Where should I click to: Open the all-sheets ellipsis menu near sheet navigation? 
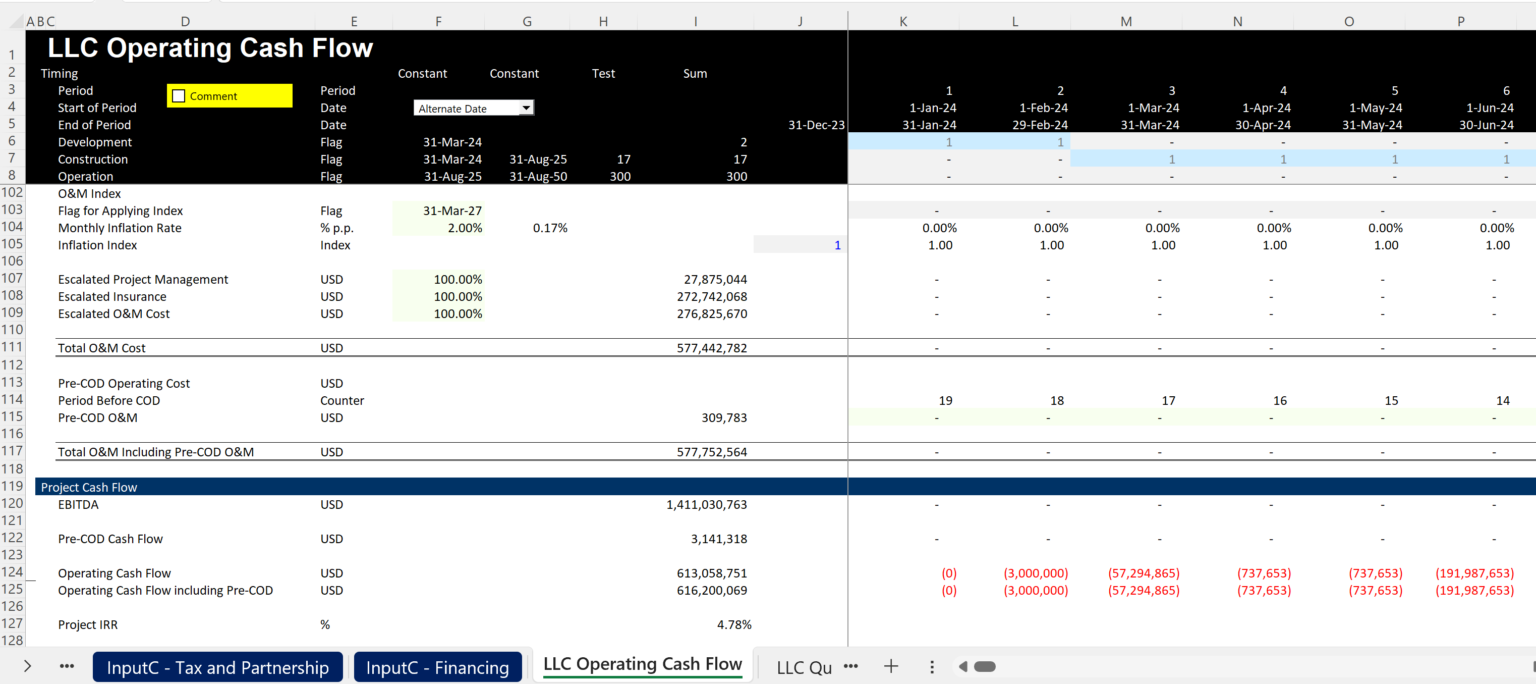[66, 666]
